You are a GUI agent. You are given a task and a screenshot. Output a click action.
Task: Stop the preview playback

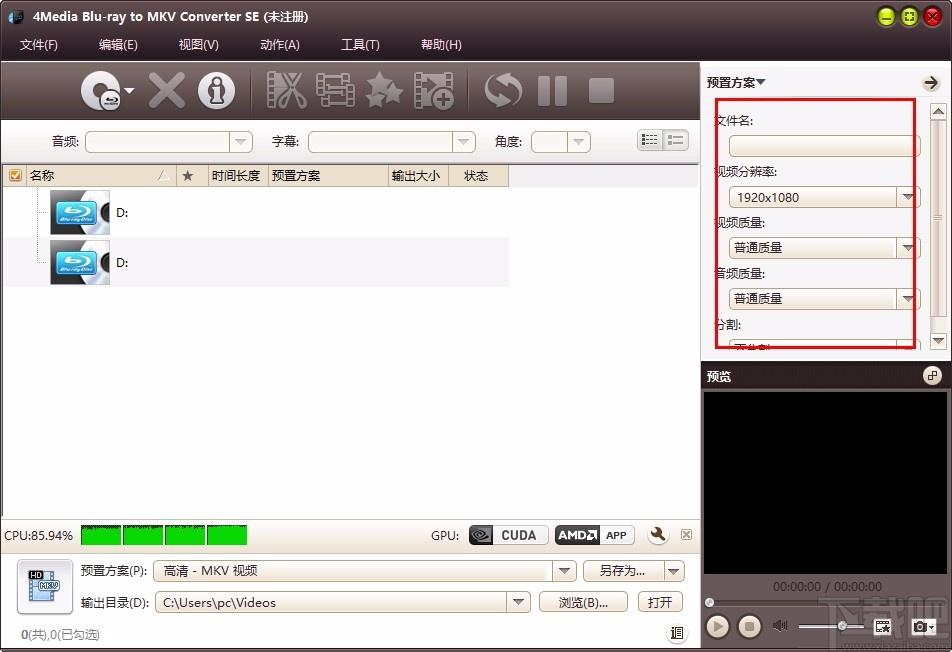pos(749,626)
